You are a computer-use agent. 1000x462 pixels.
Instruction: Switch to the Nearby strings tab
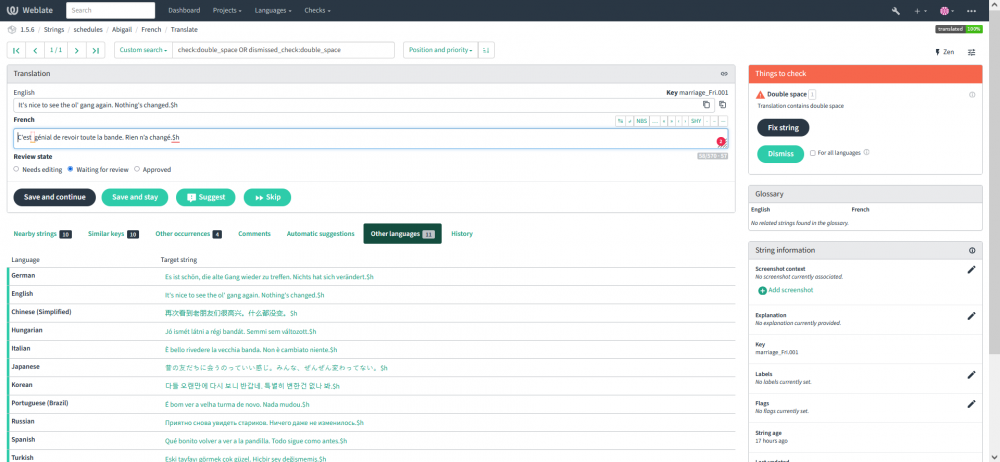tap(35, 234)
